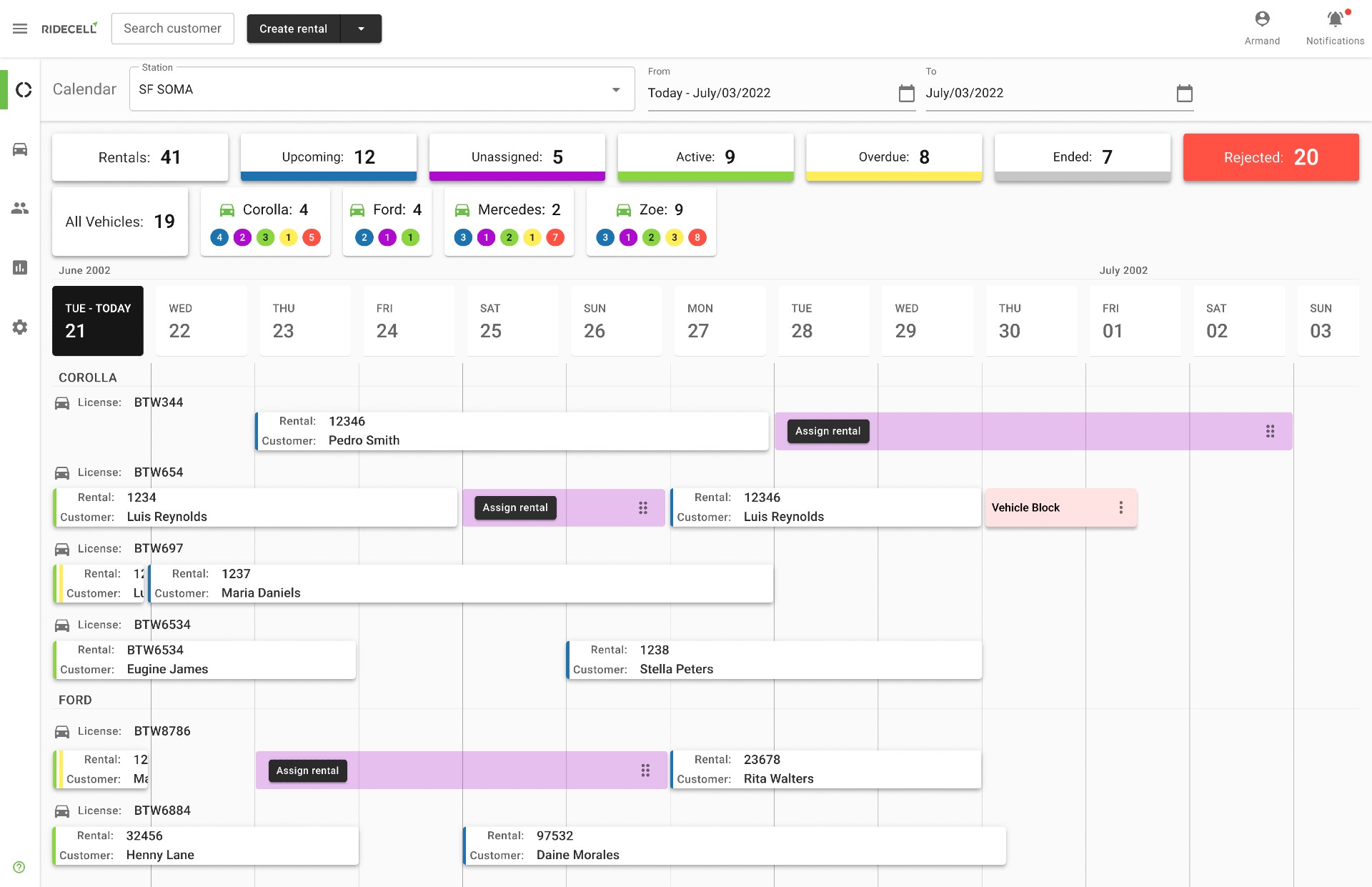
Task: Open rental 97532 for Daine Morales
Action: 735,846
